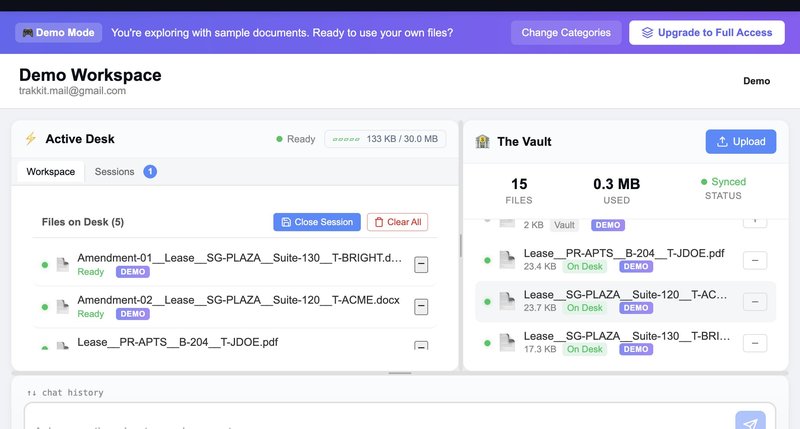Image resolution: width=800 pixels, height=429 pixels.
Task: Click the horizontal panel resize handle
Action: (x=399, y=373)
